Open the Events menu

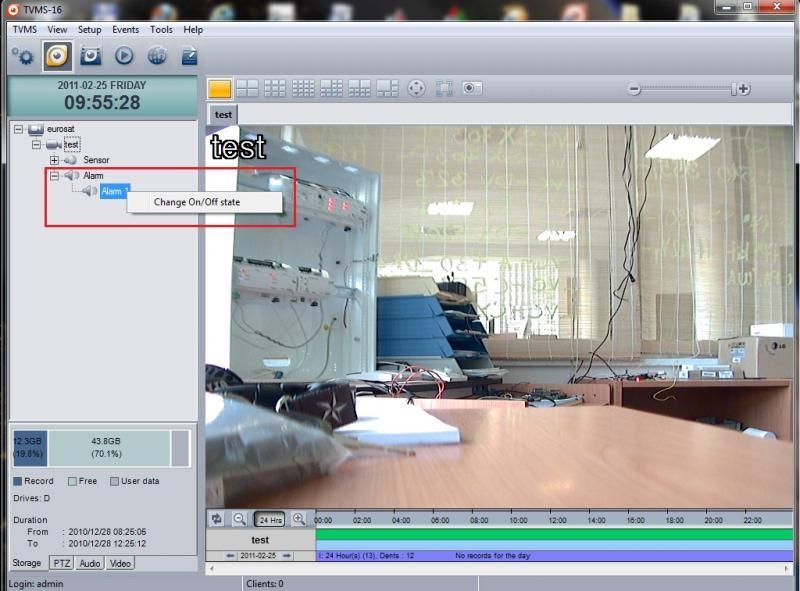click(125, 30)
